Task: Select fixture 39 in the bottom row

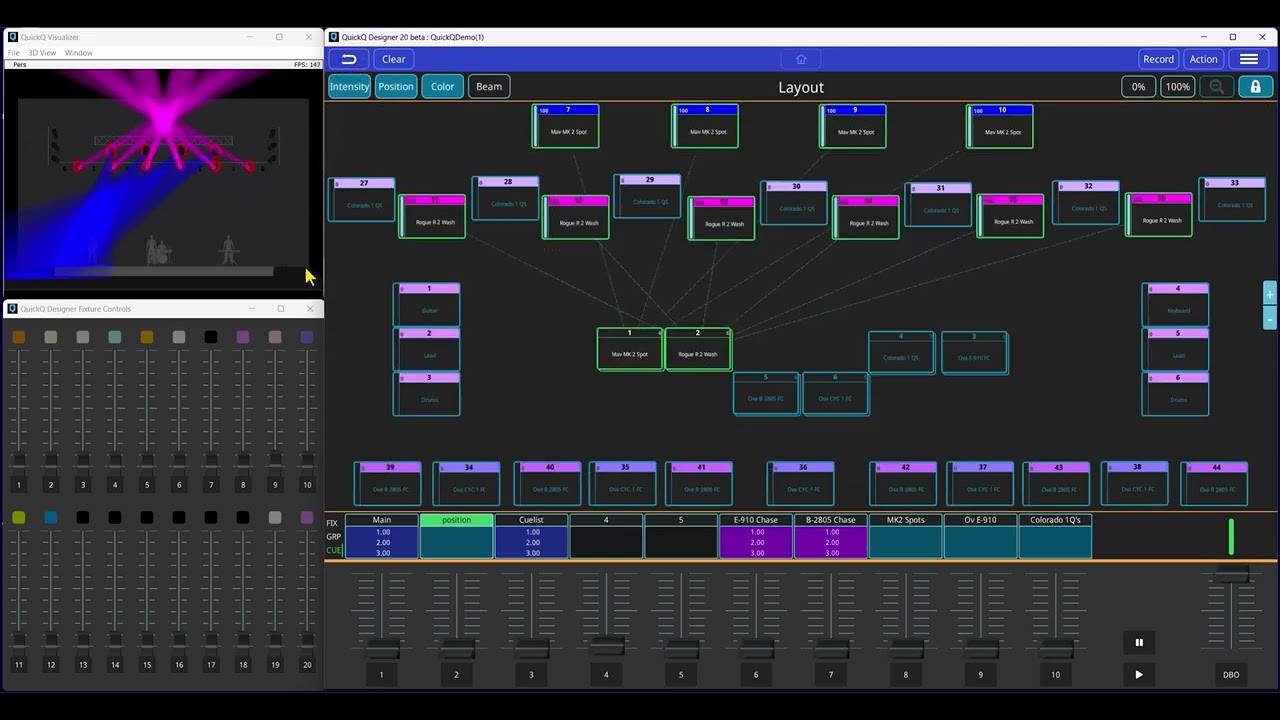Action: [388, 483]
